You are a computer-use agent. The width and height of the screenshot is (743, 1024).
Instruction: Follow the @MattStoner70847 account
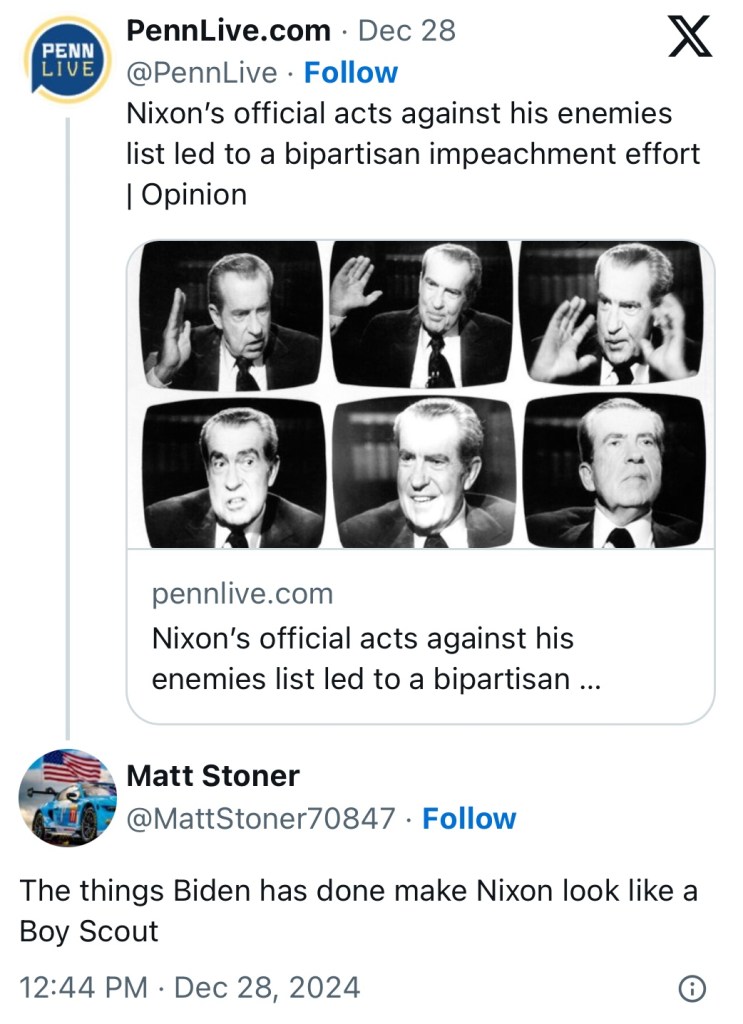pyautogui.click(x=469, y=819)
